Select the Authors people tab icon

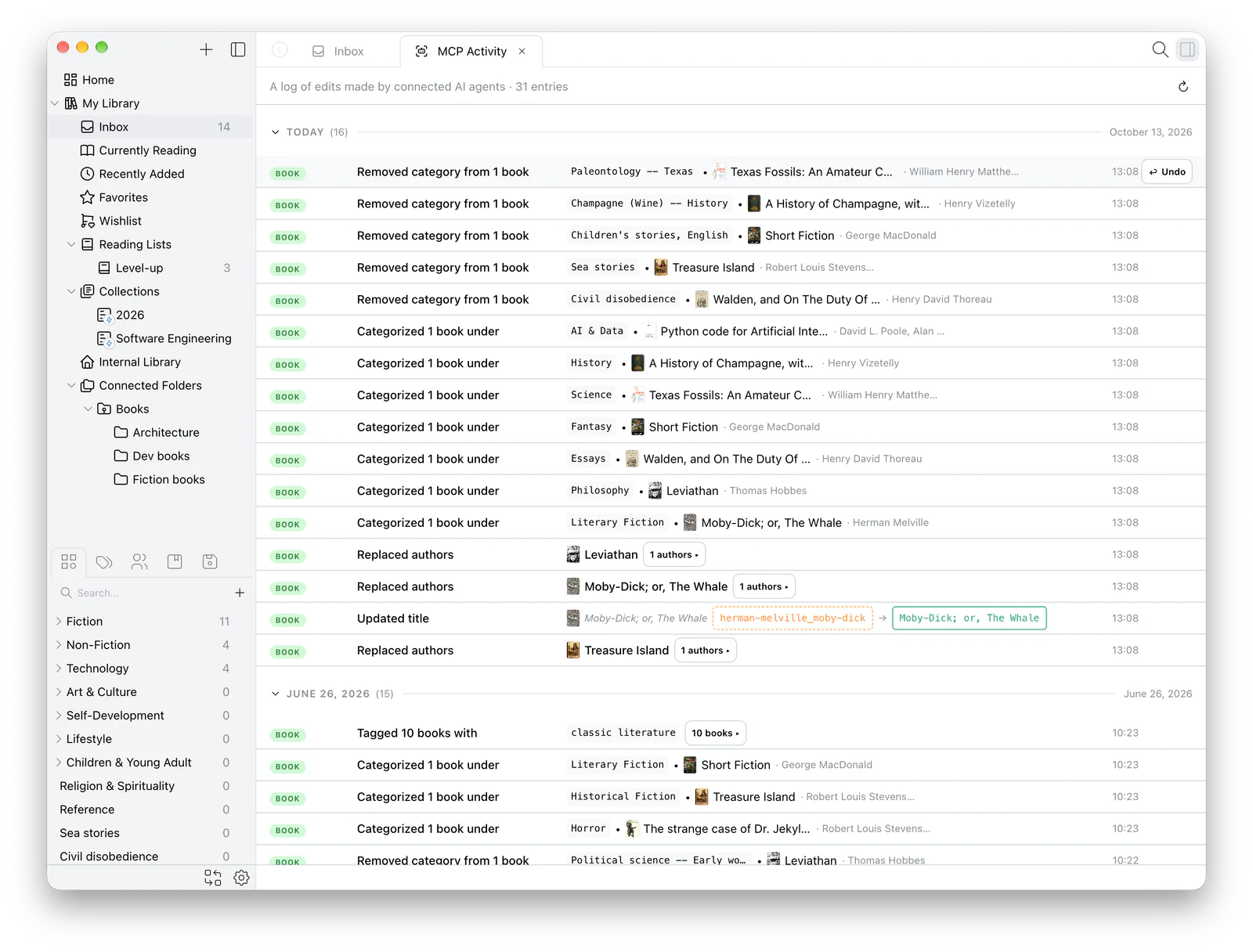[x=139, y=561]
